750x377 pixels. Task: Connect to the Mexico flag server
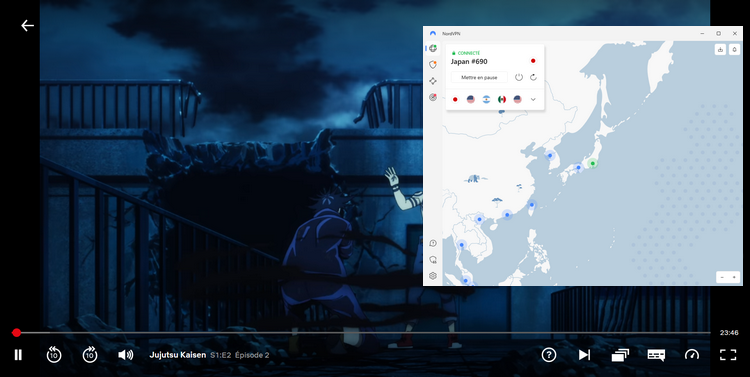pyautogui.click(x=502, y=100)
